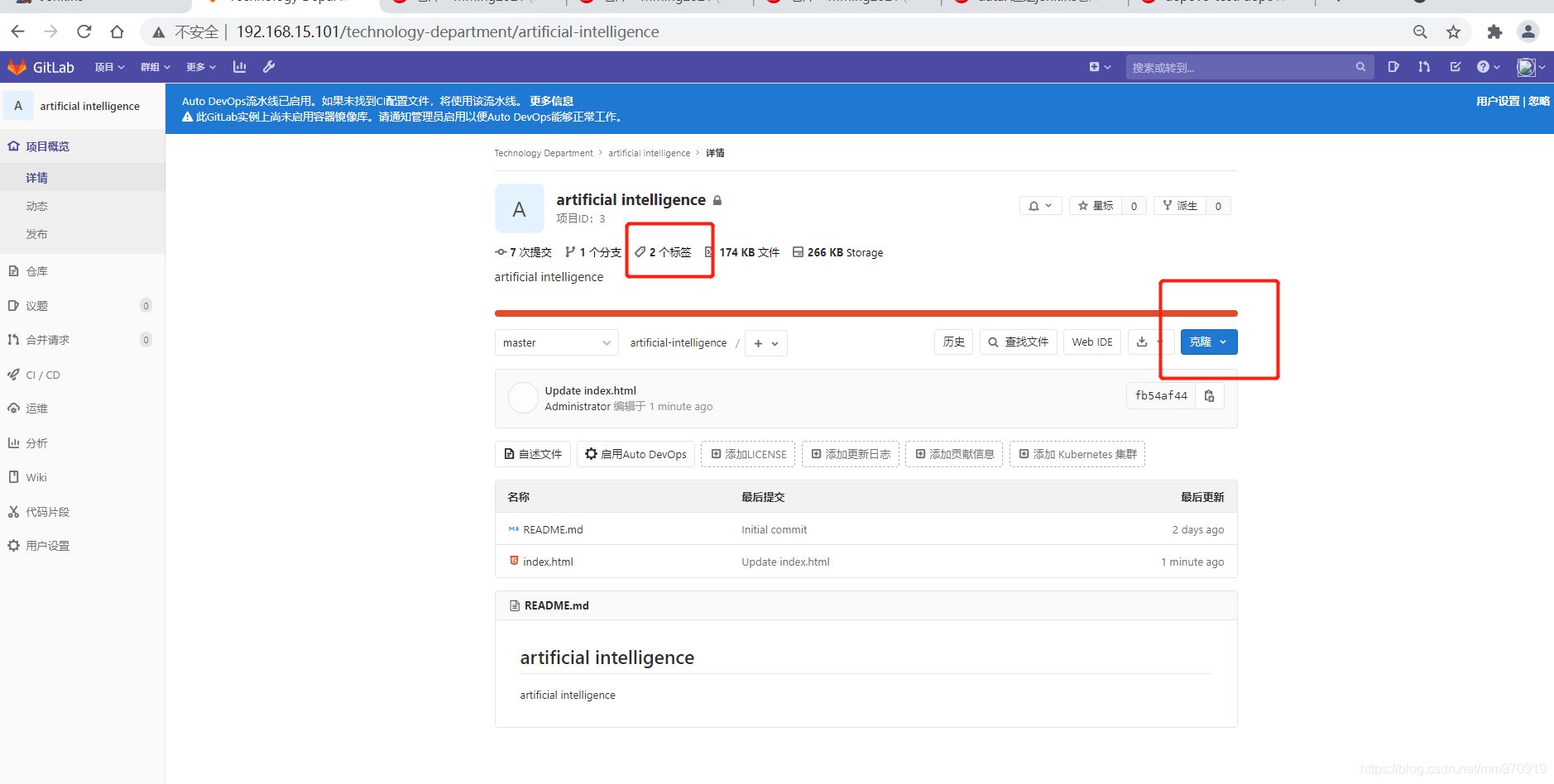
Task: Open 运维 in the sidebar
Action: (83, 409)
